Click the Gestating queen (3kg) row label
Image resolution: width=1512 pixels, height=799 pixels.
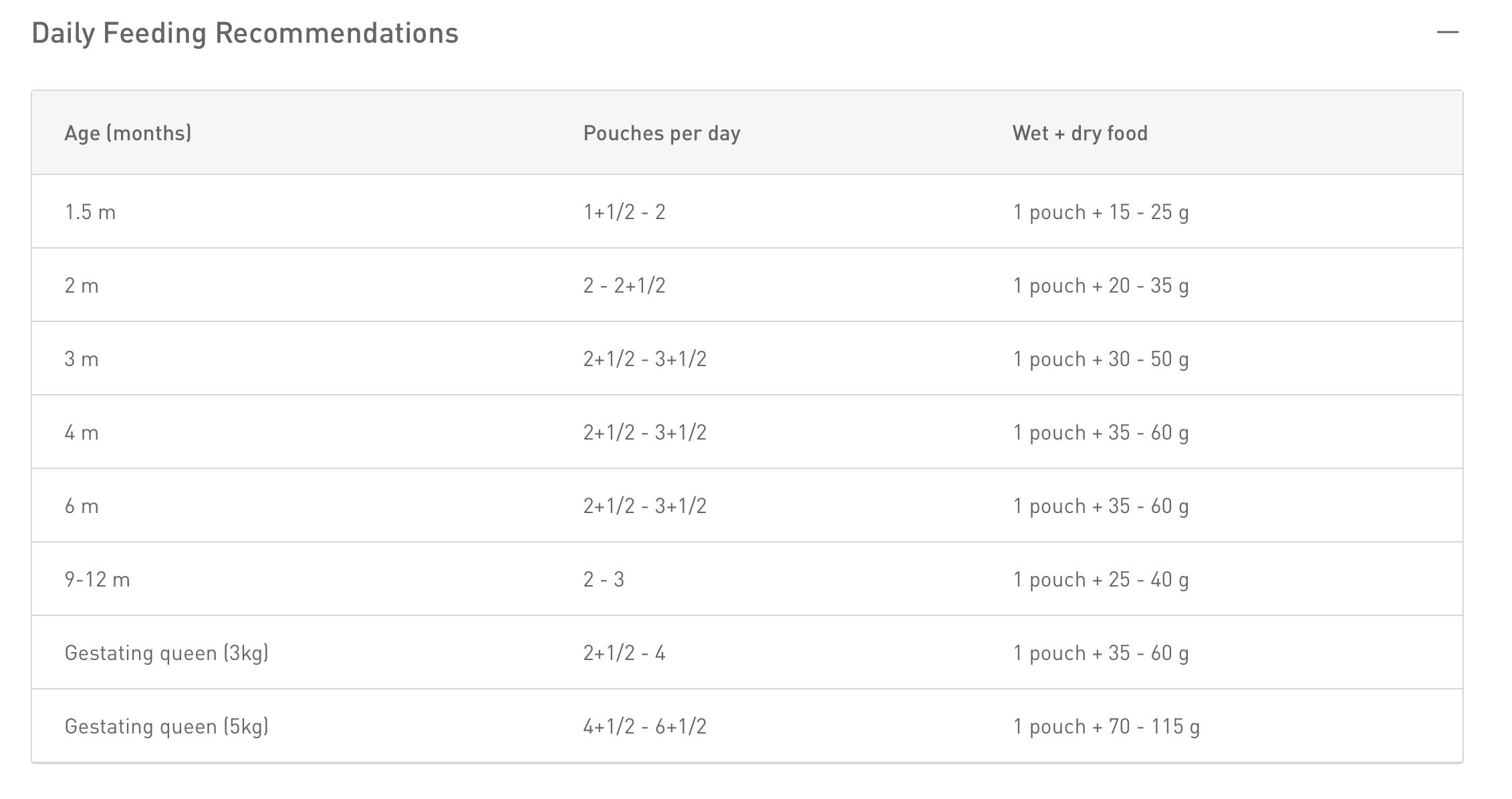[166, 653]
